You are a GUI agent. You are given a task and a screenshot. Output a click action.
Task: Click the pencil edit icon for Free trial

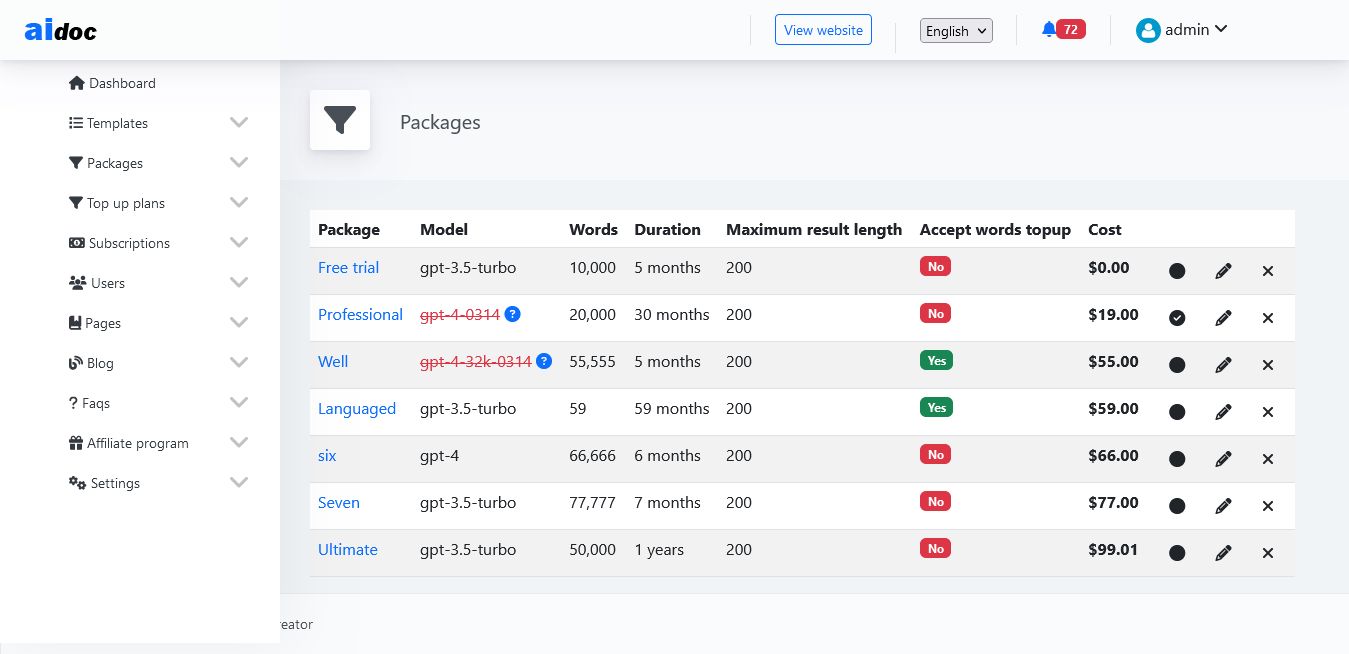pyautogui.click(x=1223, y=271)
